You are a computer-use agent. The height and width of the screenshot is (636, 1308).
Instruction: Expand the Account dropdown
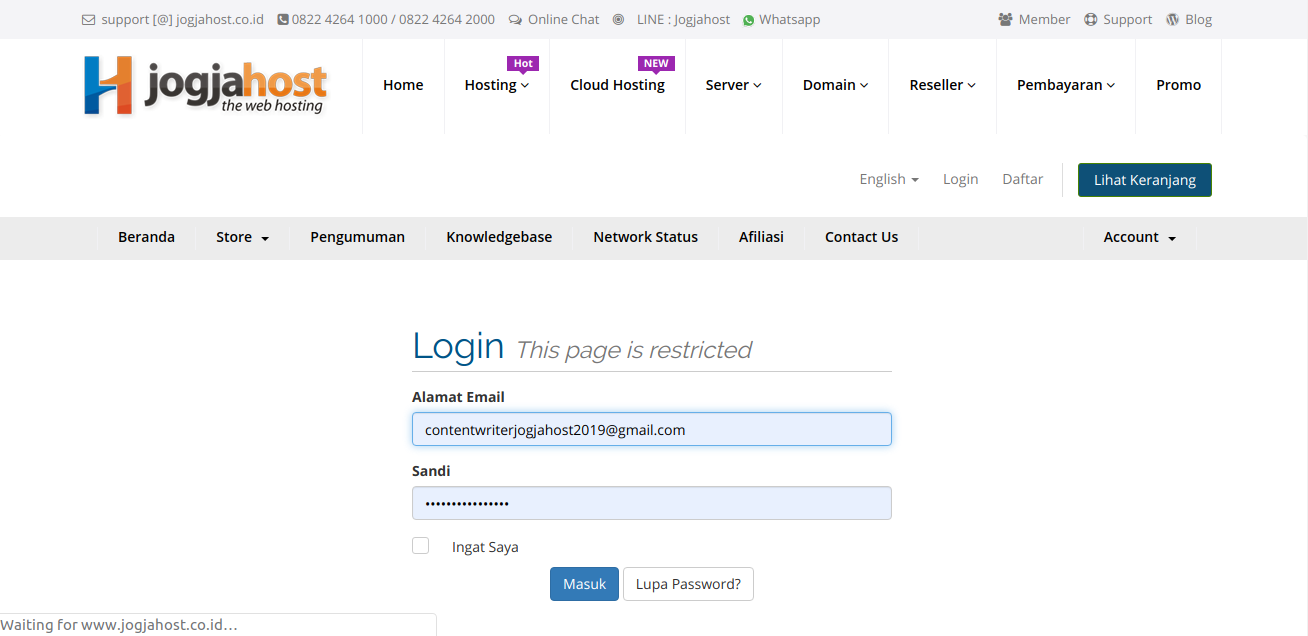(1139, 238)
